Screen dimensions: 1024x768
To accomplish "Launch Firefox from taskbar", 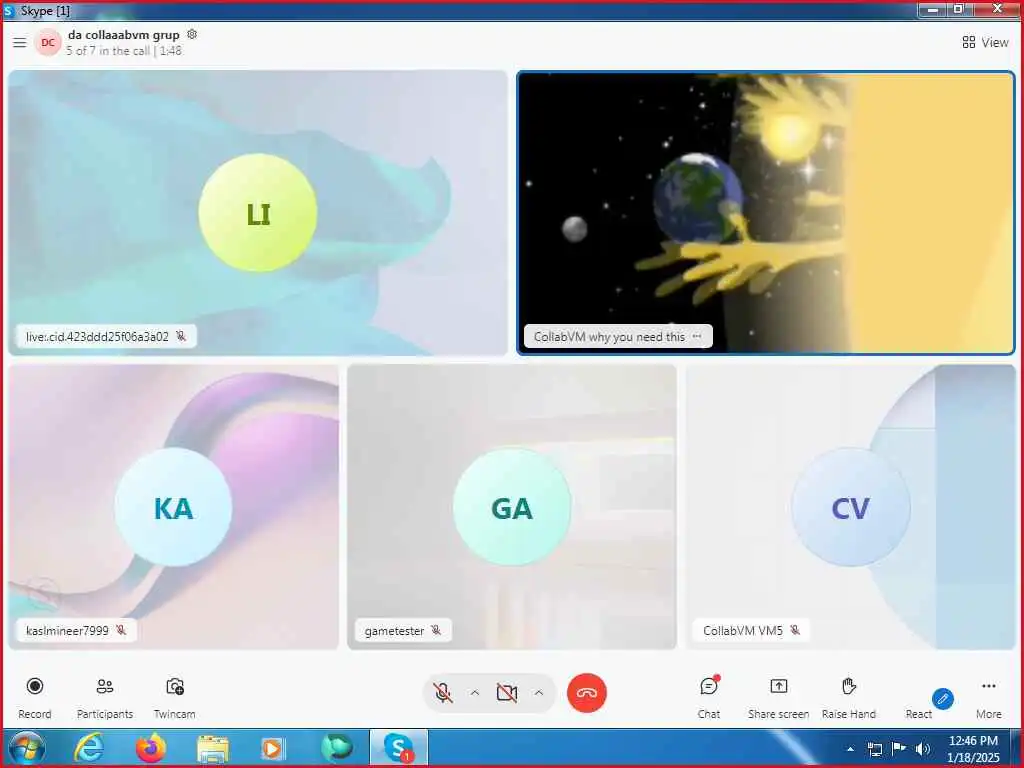I will coord(151,748).
